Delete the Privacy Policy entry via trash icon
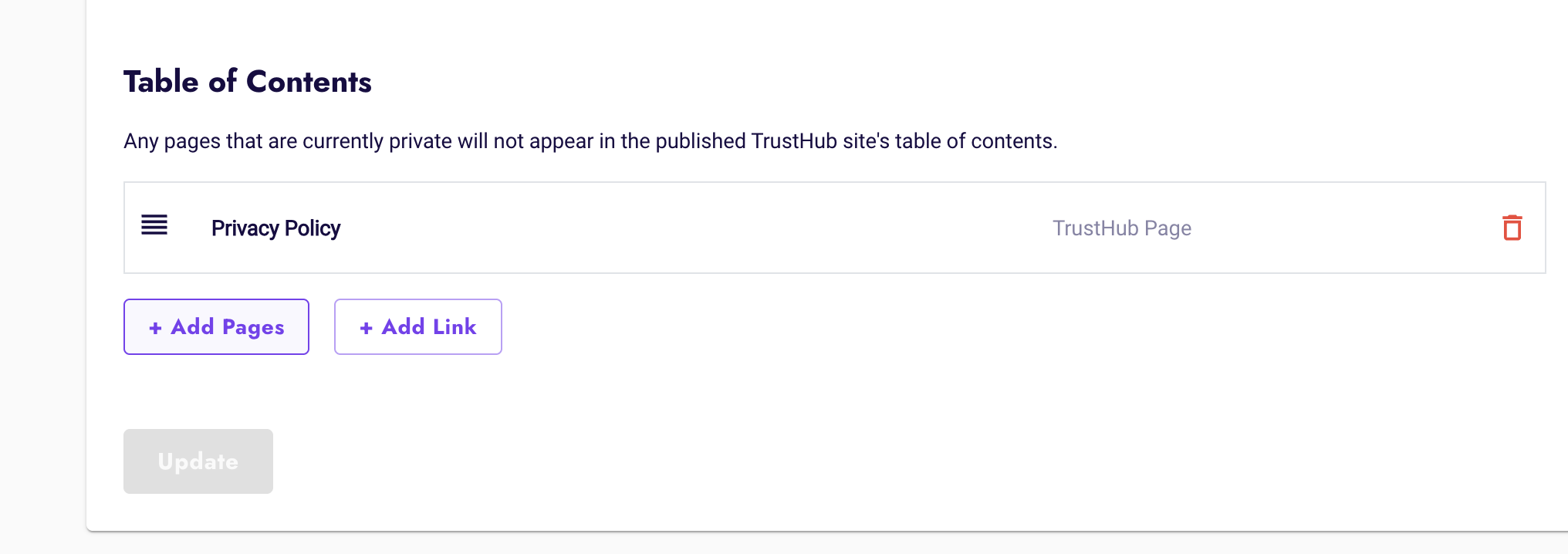 pos(1512,228)
